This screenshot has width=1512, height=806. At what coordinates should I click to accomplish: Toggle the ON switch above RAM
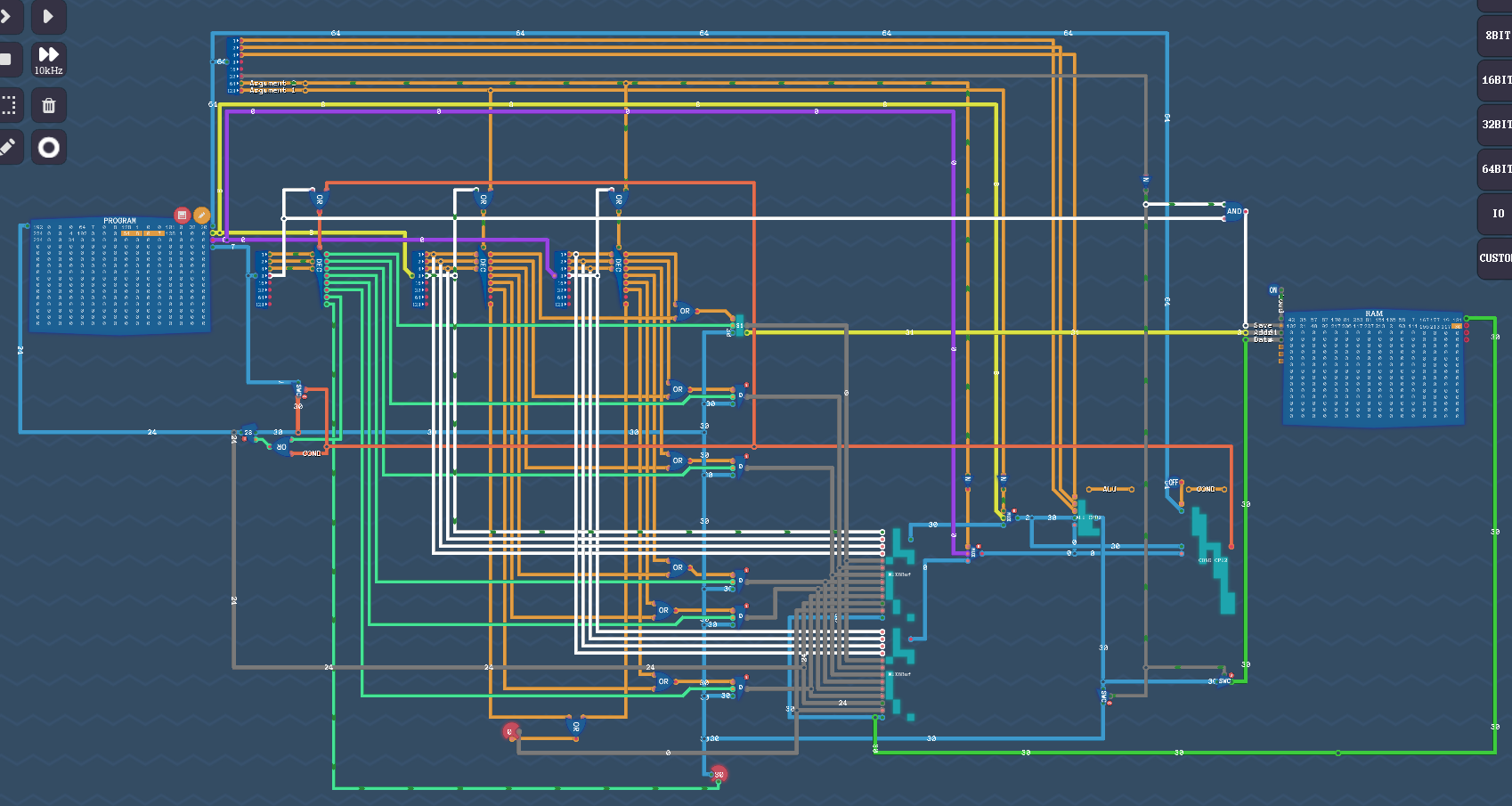(x=1273, y=290)
